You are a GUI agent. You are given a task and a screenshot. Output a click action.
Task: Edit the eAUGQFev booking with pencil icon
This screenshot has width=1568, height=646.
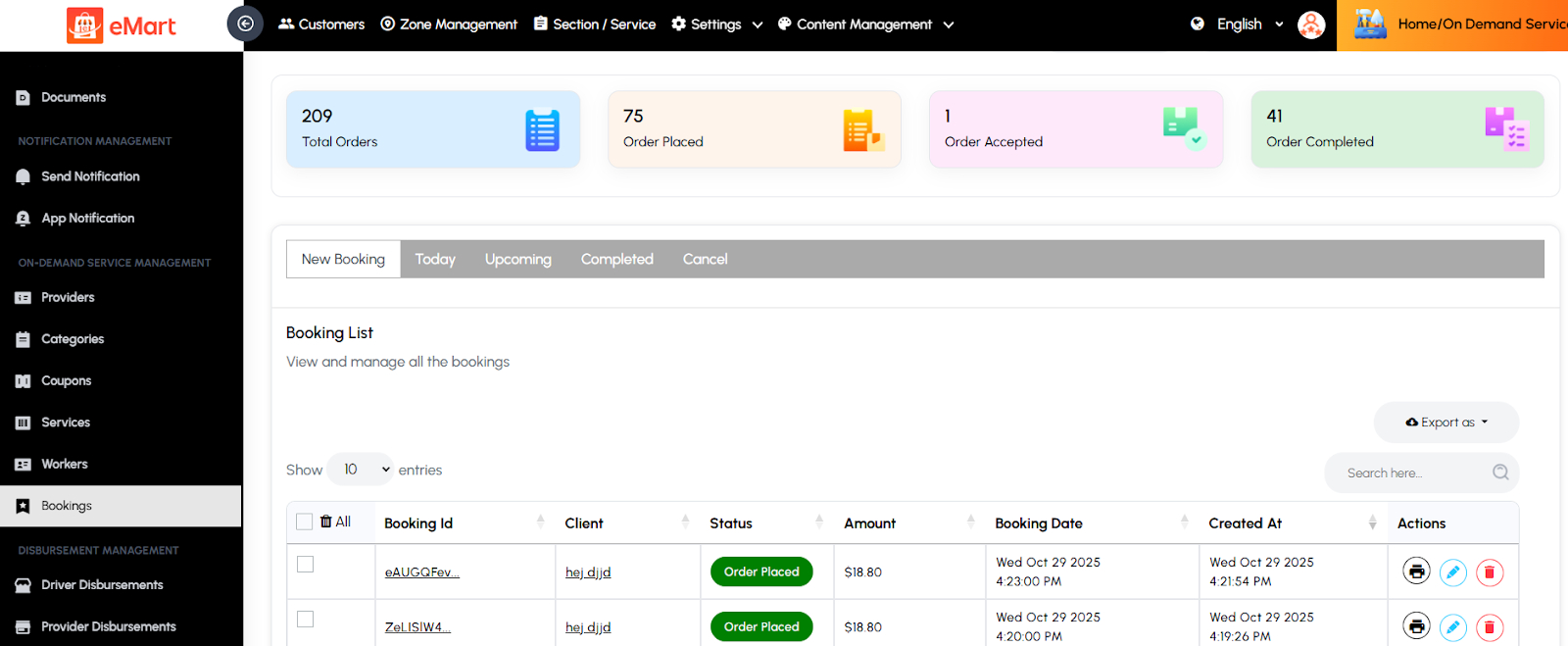click(x=1452, y=572)
